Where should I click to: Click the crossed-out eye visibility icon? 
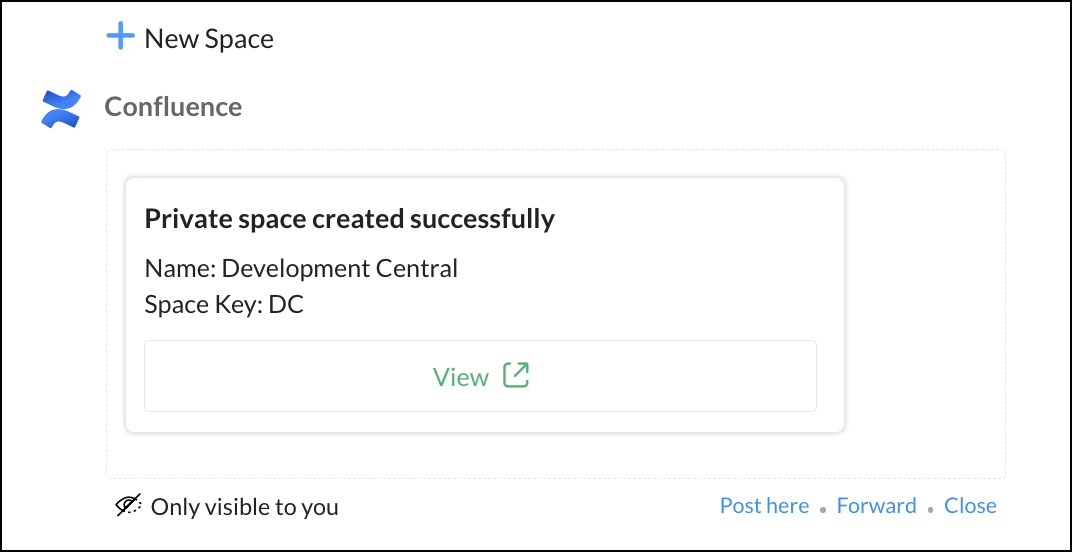(128, 506)
